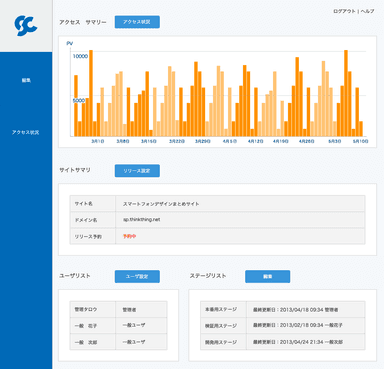
Task: Select the ユーザリスト heading
Action: [x=75, y=276]
